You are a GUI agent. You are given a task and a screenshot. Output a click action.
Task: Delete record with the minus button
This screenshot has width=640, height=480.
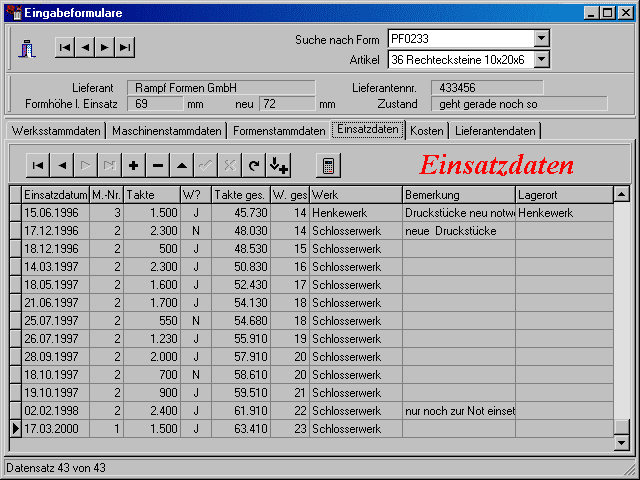[158, 165]
